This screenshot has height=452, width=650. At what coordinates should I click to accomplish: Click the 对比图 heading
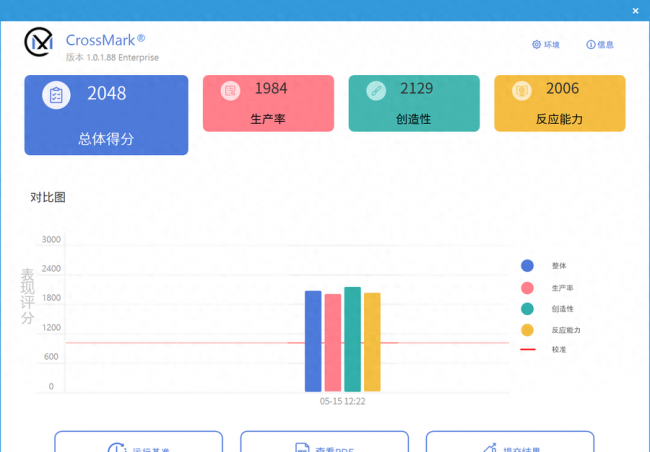point(48,197)
